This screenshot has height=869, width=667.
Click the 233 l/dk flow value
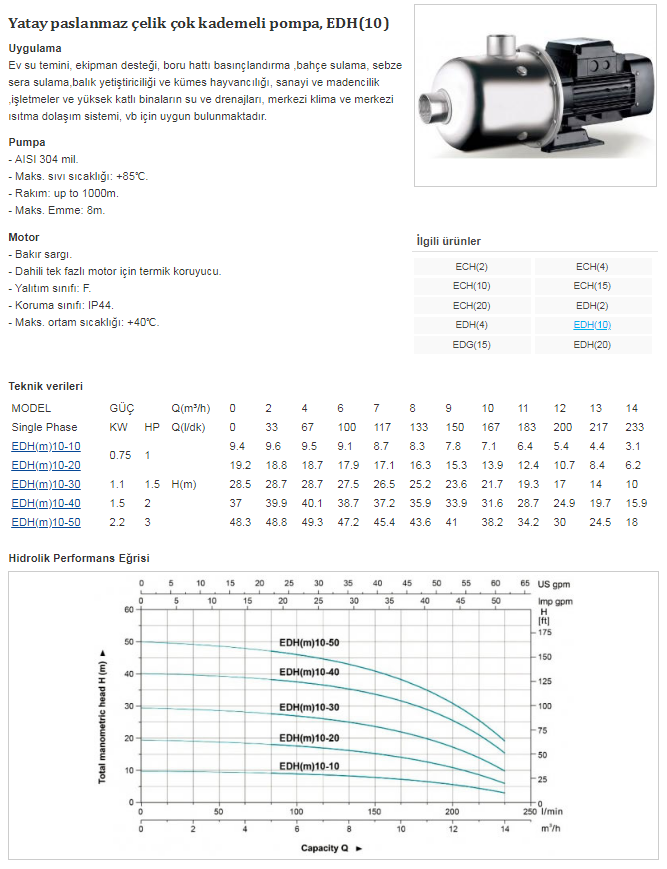[635, 427]
